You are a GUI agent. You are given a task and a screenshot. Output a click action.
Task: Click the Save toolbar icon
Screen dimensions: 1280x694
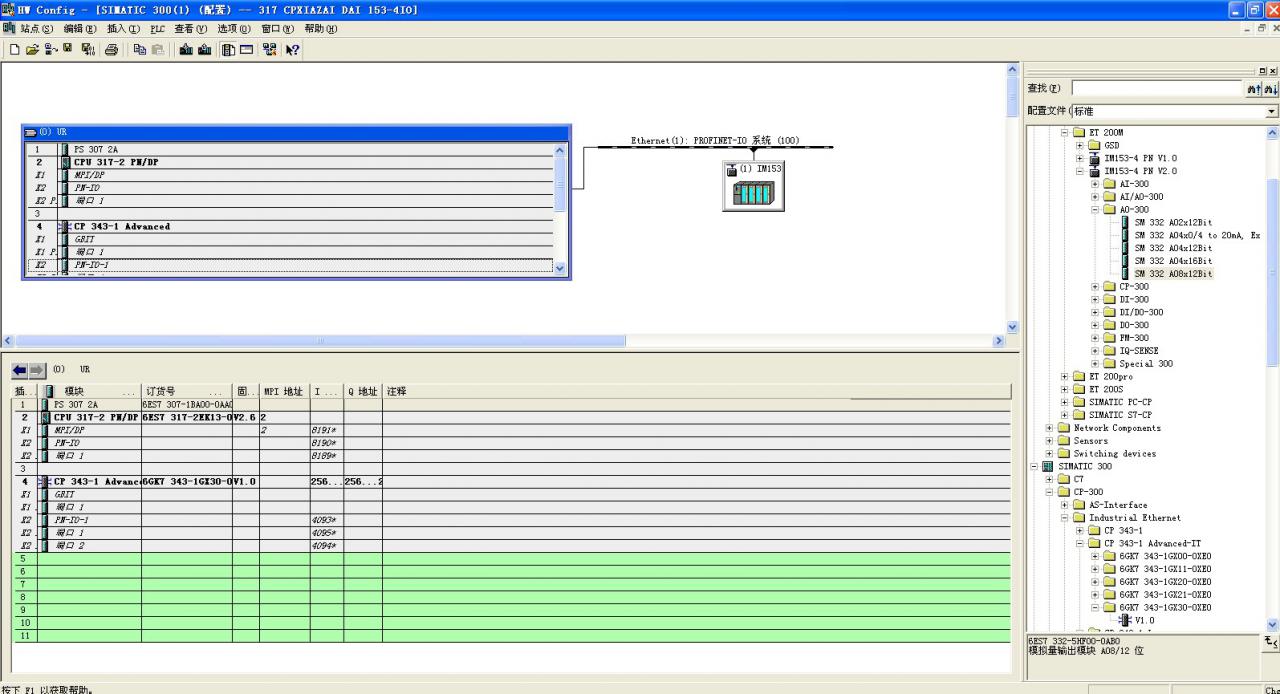[67, 48]
